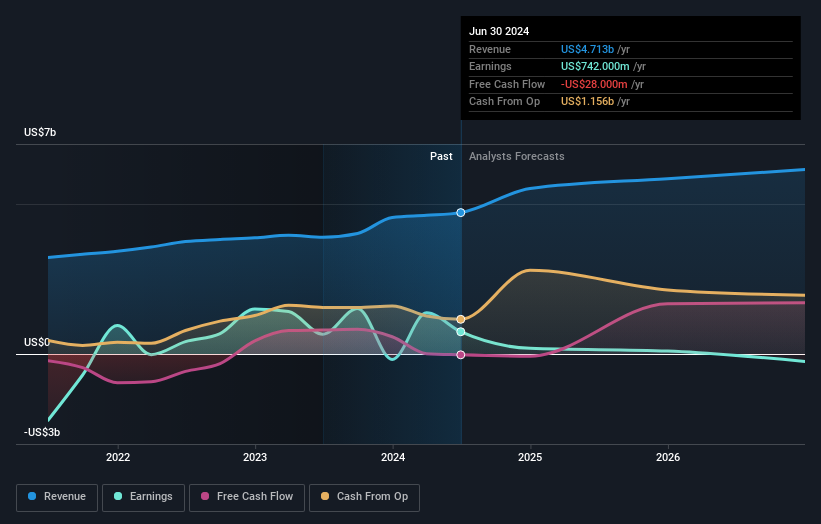Toggle the Cash From Op legend button
821x524 pixels.
click(364, 497)
